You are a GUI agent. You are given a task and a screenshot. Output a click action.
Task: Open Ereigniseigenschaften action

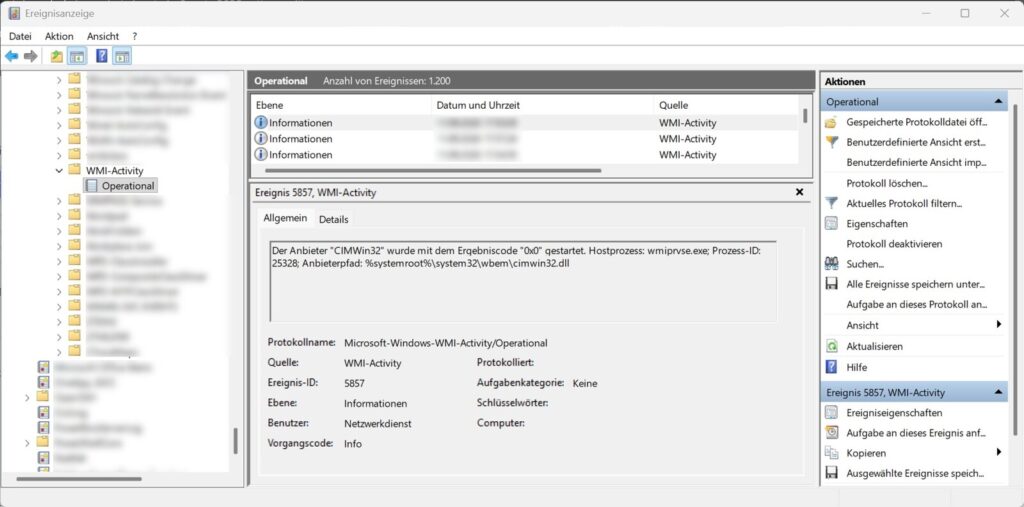coord(894,413)
